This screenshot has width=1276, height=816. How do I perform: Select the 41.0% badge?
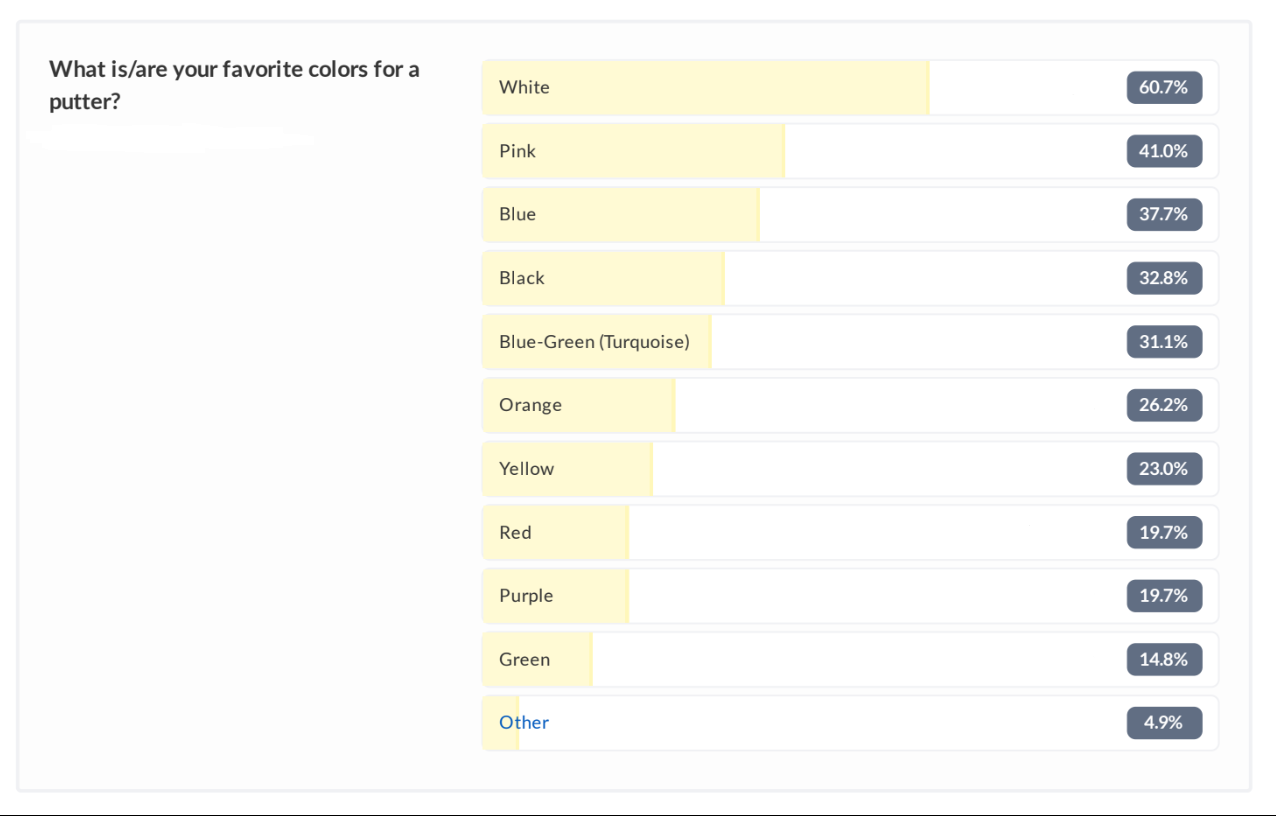point(1164,151)
